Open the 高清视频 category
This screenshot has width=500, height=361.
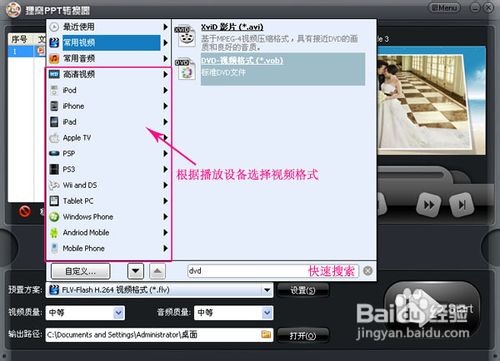(109, 74)
